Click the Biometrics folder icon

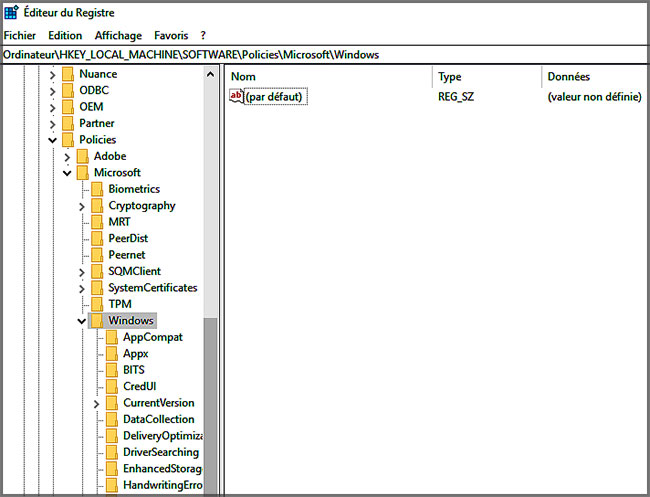(97, 189)
